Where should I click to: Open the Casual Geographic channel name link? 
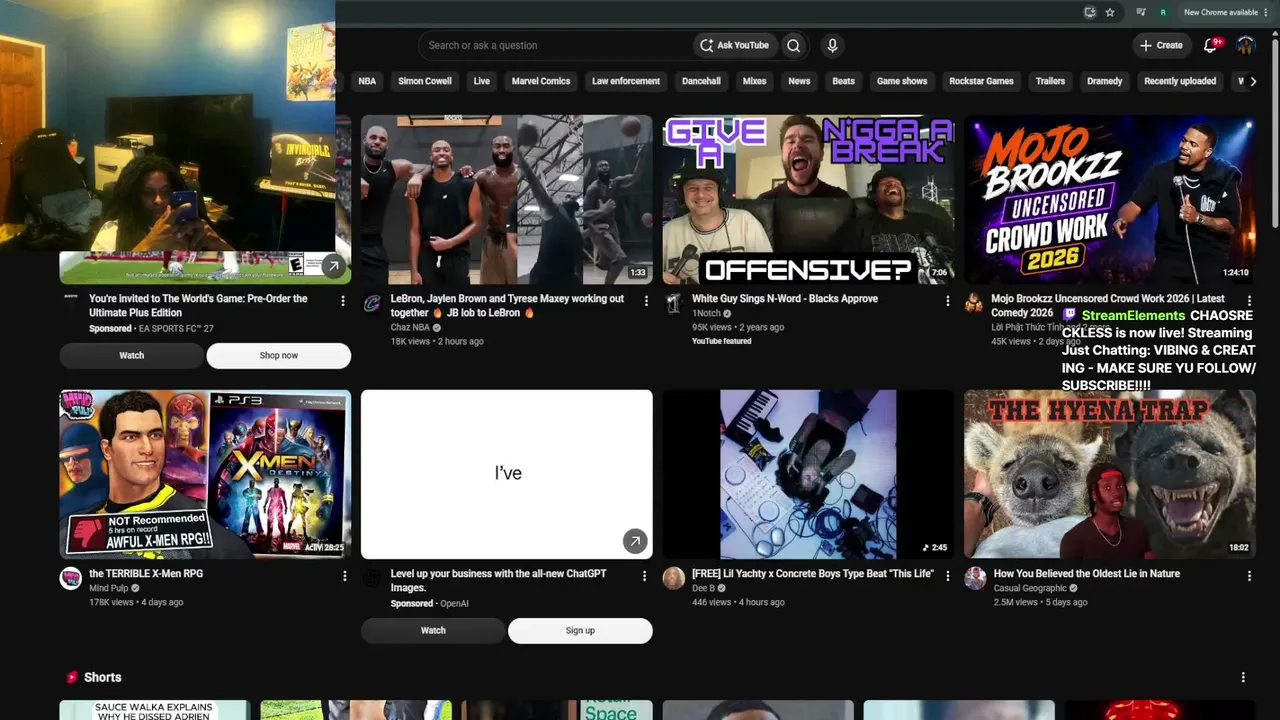1030,588
